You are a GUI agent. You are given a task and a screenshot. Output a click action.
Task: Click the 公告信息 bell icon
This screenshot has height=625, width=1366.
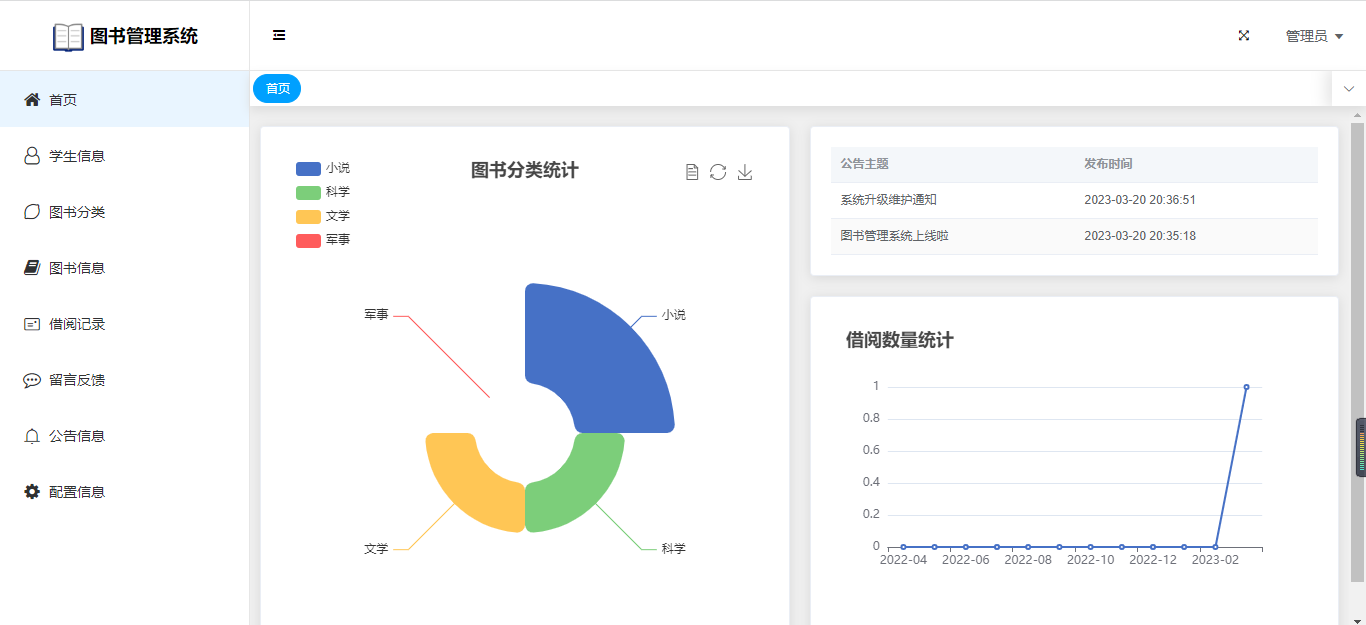[x=32, y=436]
